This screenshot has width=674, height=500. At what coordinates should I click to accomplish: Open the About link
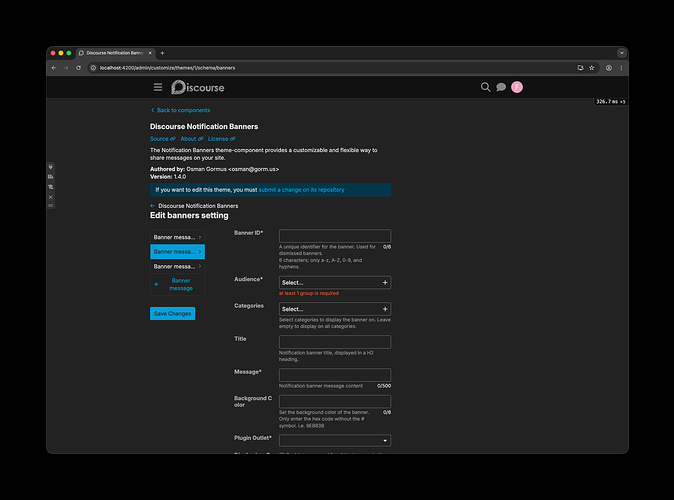pyautogui.click(x=192, y=139)
